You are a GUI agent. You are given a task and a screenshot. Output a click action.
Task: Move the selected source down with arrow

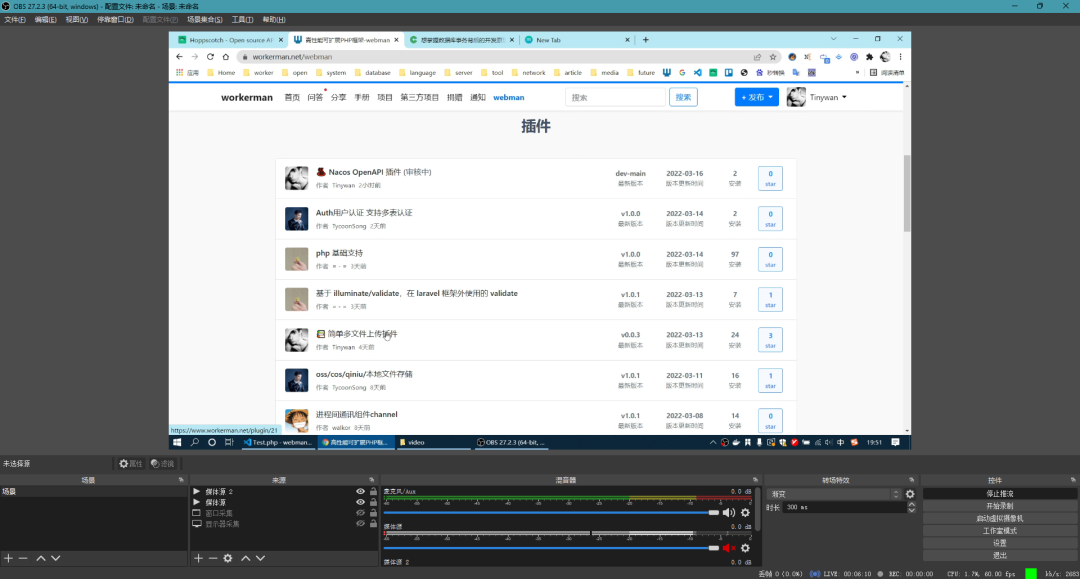260,558
